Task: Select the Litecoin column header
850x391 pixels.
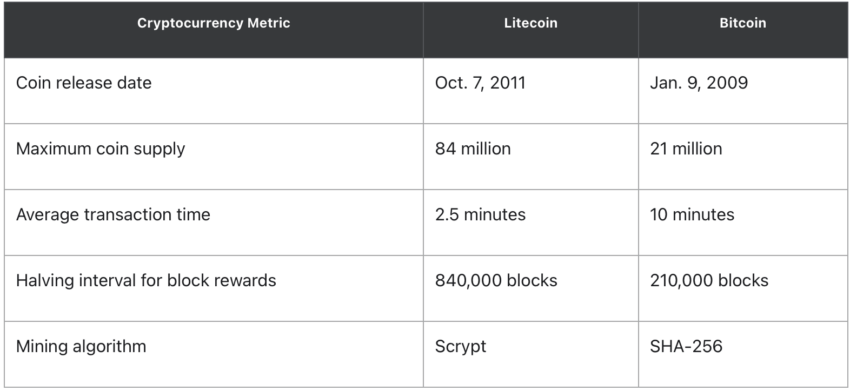Action: 531,23
